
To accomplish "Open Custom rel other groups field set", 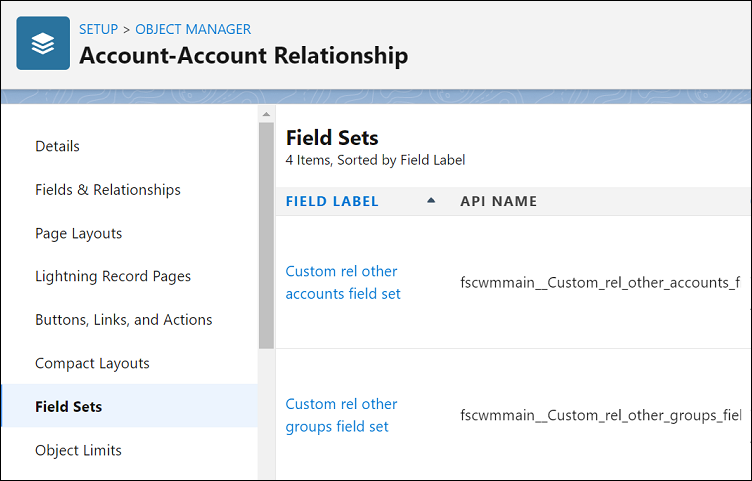I will pos(341,415).
